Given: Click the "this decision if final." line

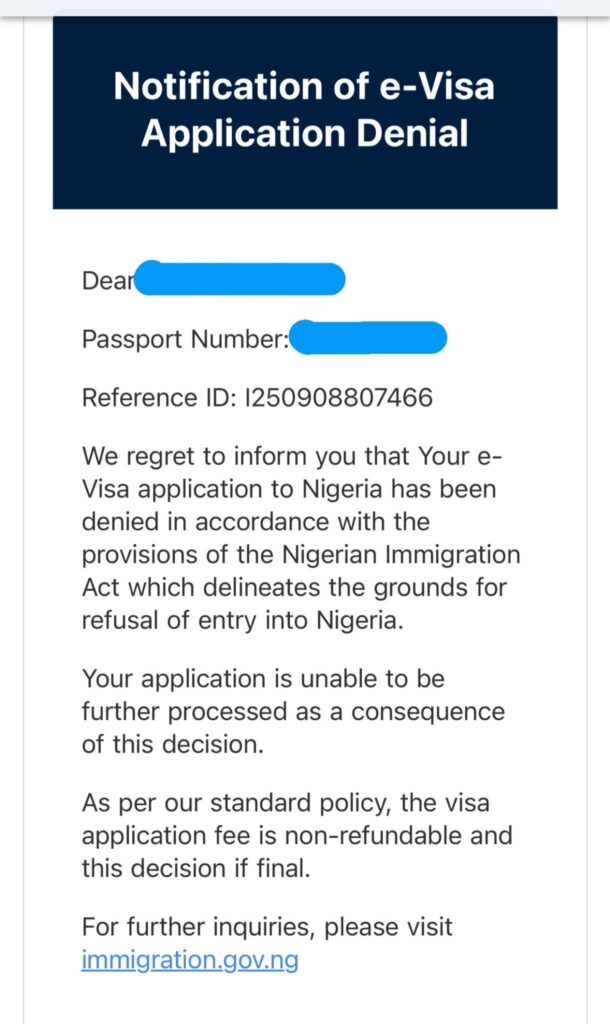Looking at the screenshot, I should [196, 868].
